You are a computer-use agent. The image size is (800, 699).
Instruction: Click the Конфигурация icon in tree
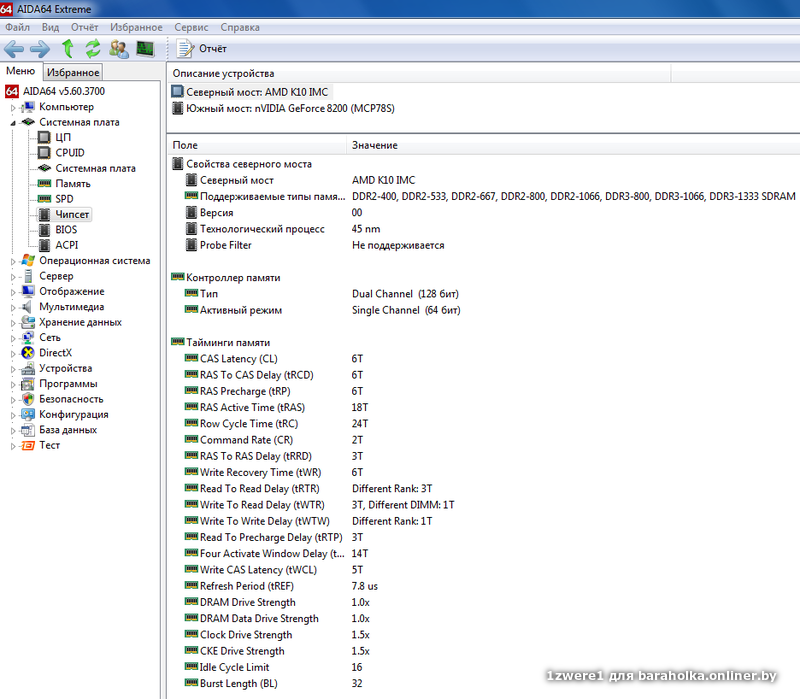(x=28, y=414)
